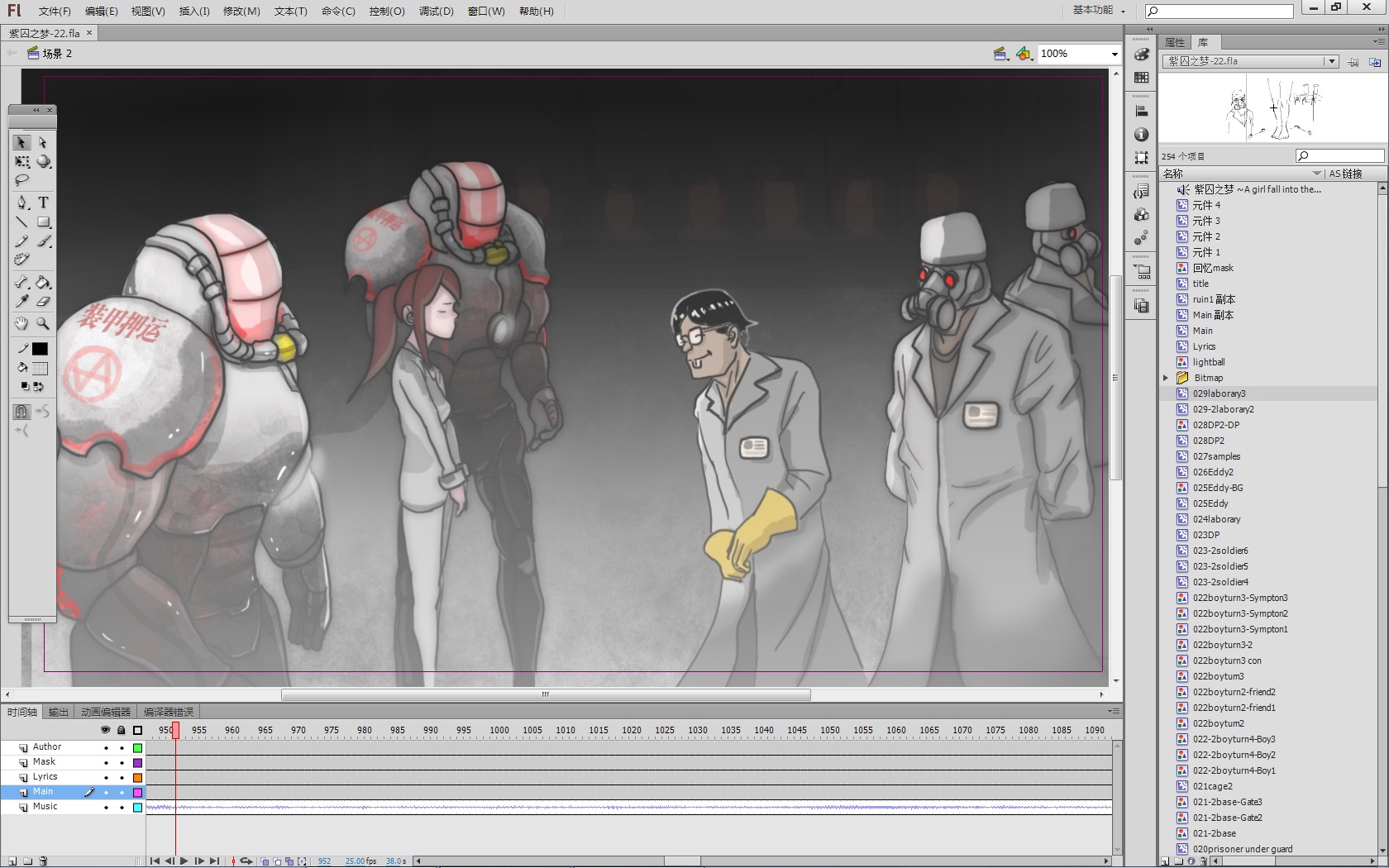Select the Brush tool
The height and width of the screenshot is (868, 1389).
43,241
